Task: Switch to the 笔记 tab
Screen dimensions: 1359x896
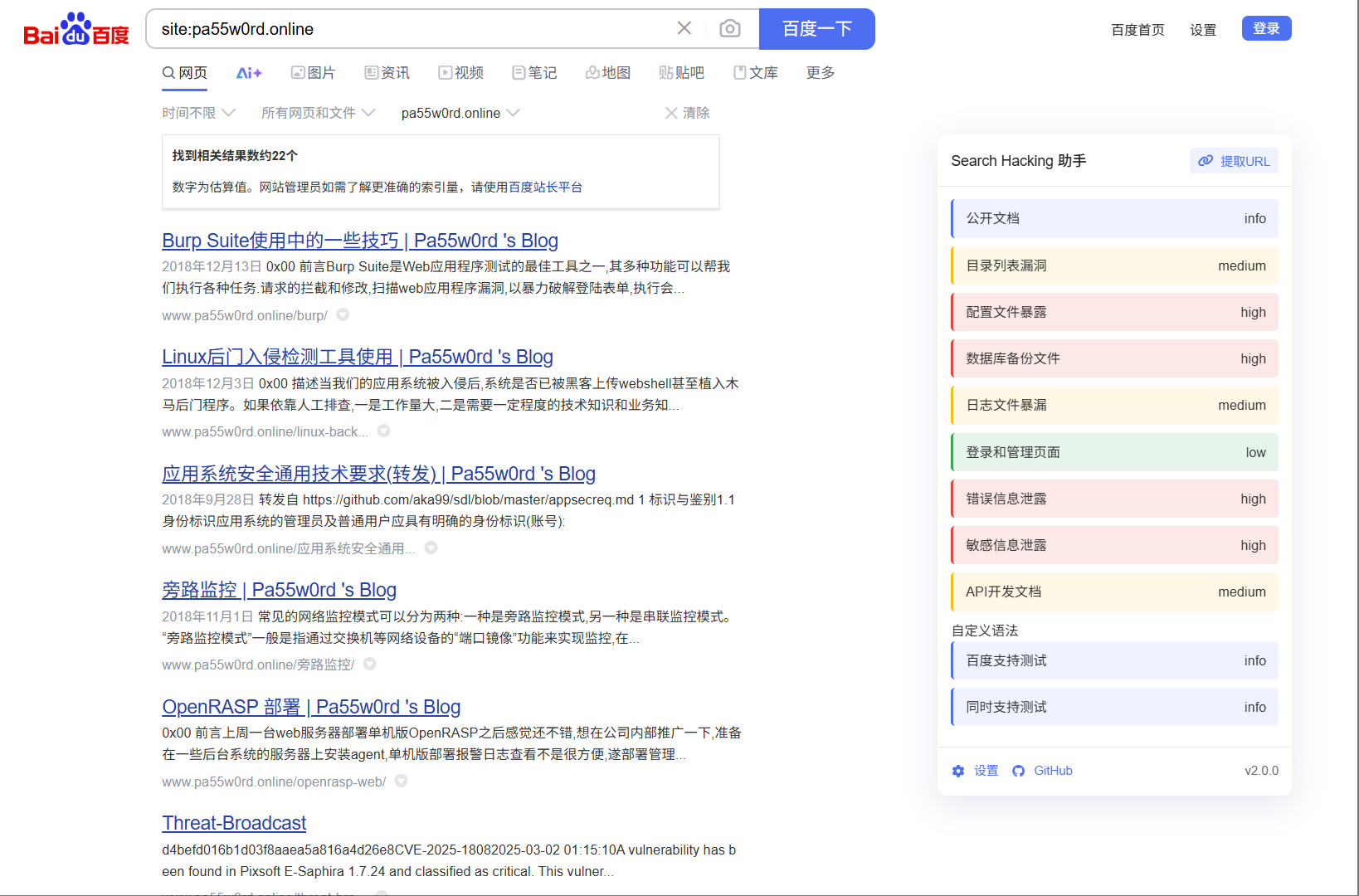Action: 534,73
